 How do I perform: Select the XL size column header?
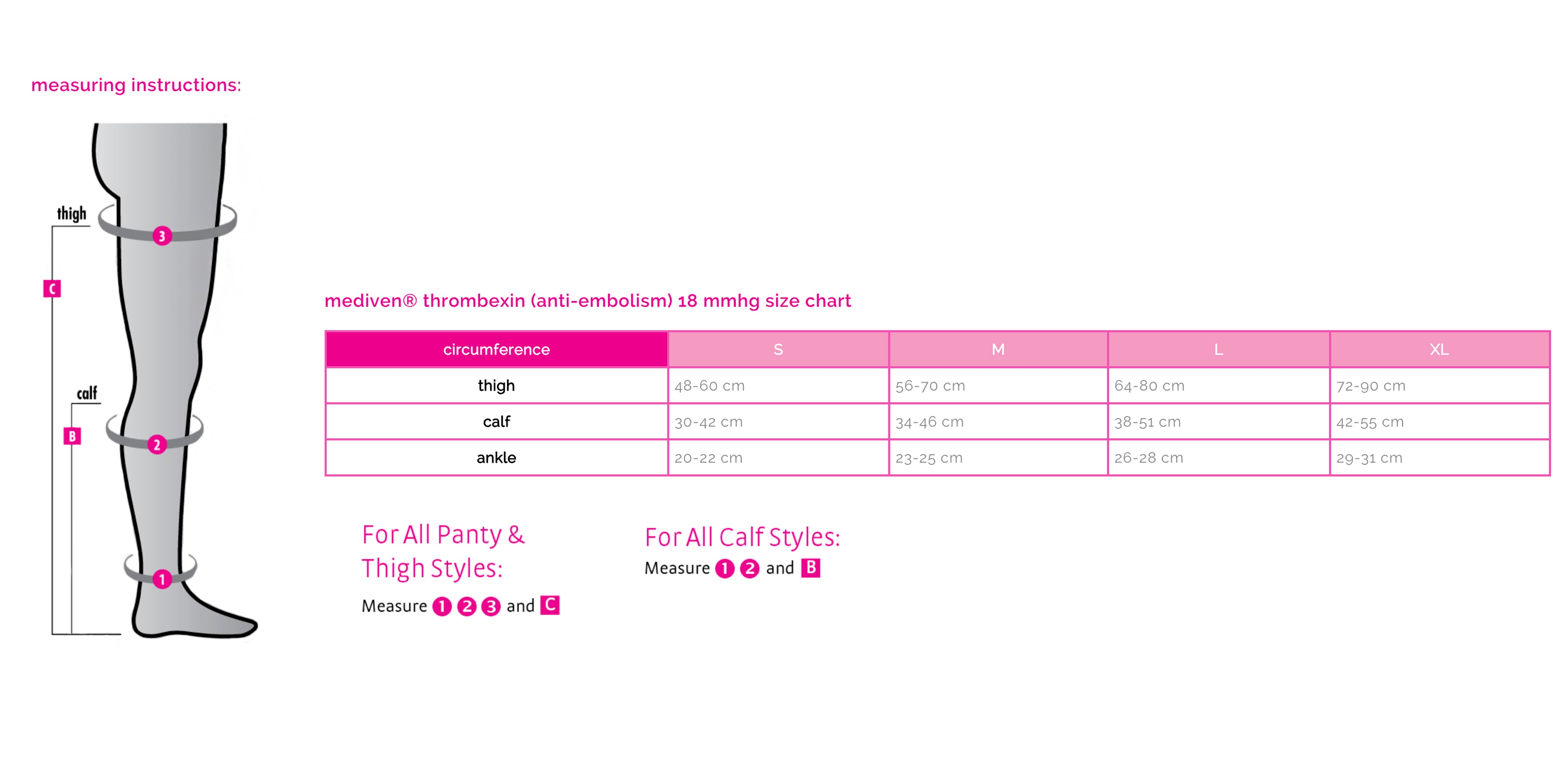[x=1439, y=349]
